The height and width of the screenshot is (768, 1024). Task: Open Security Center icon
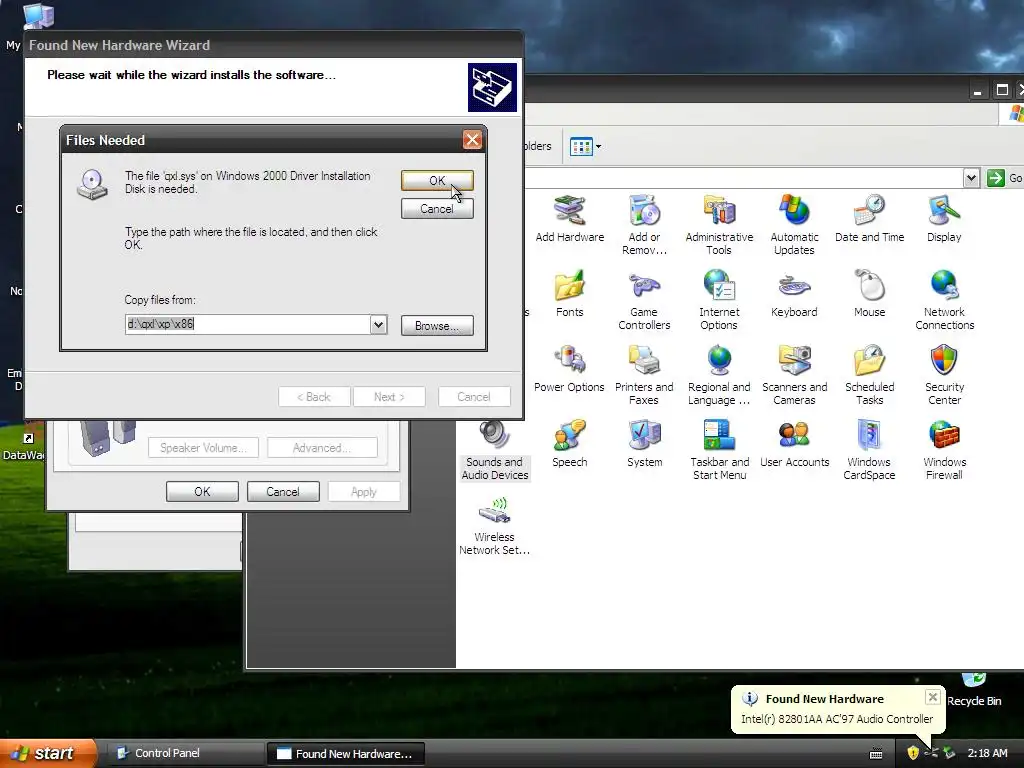[x=944, y=375]
